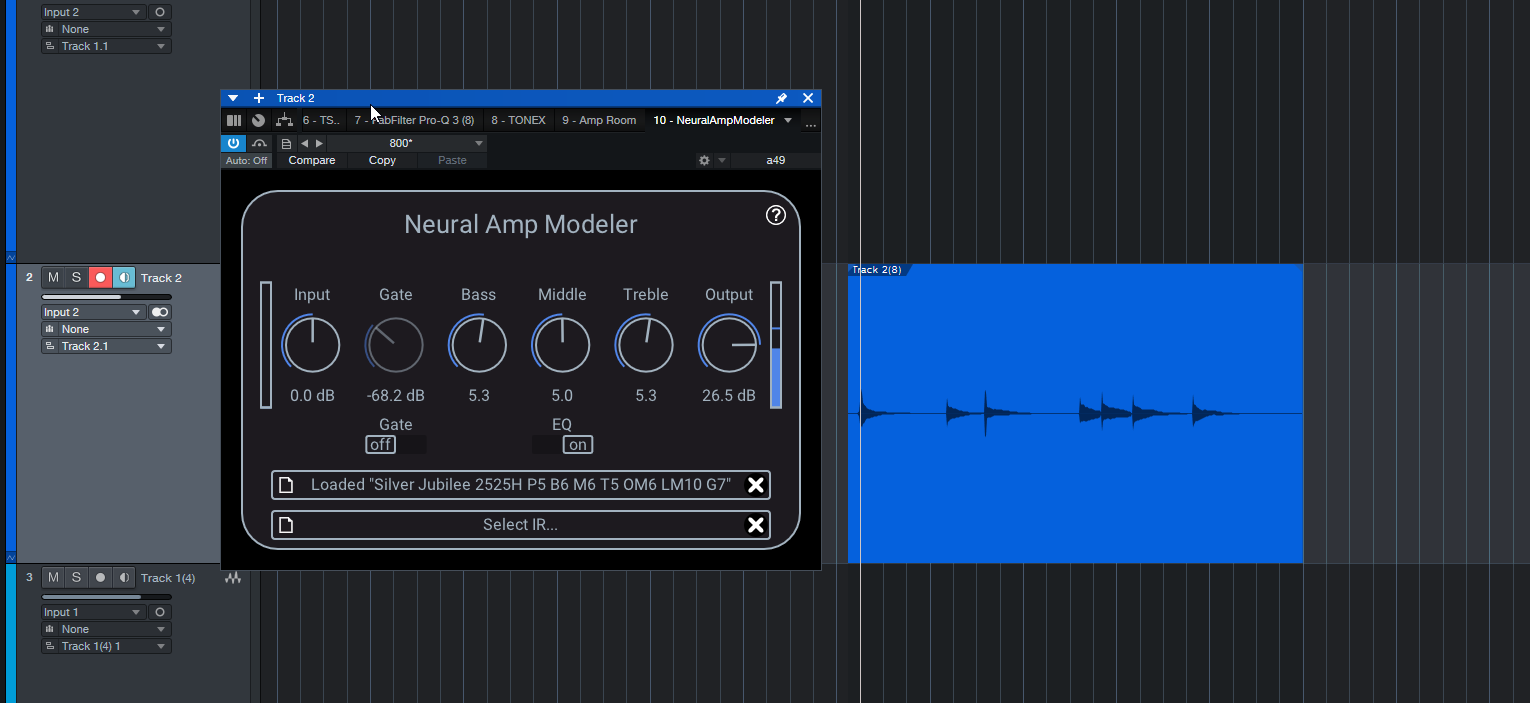This screenshot has height=703, width=1530.
Task: Solo Track 1(4)
Action: 76,577
